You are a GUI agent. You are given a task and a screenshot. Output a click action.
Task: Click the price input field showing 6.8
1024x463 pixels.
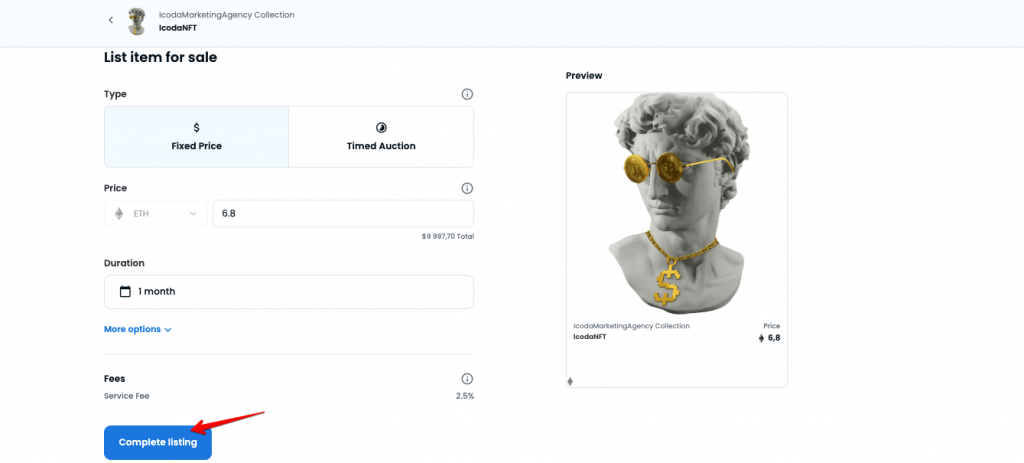pyautogui.click(x=344, y=214)
